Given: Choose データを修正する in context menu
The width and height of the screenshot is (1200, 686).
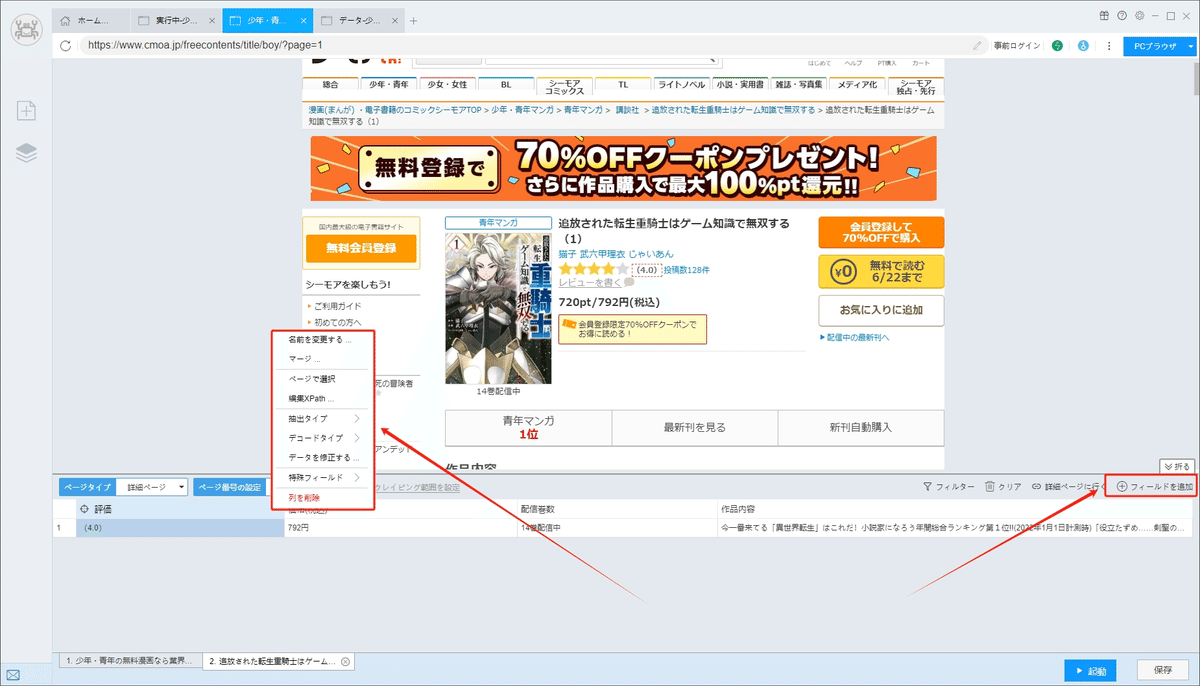Looking at the screenshot, I should pos(323,457).
